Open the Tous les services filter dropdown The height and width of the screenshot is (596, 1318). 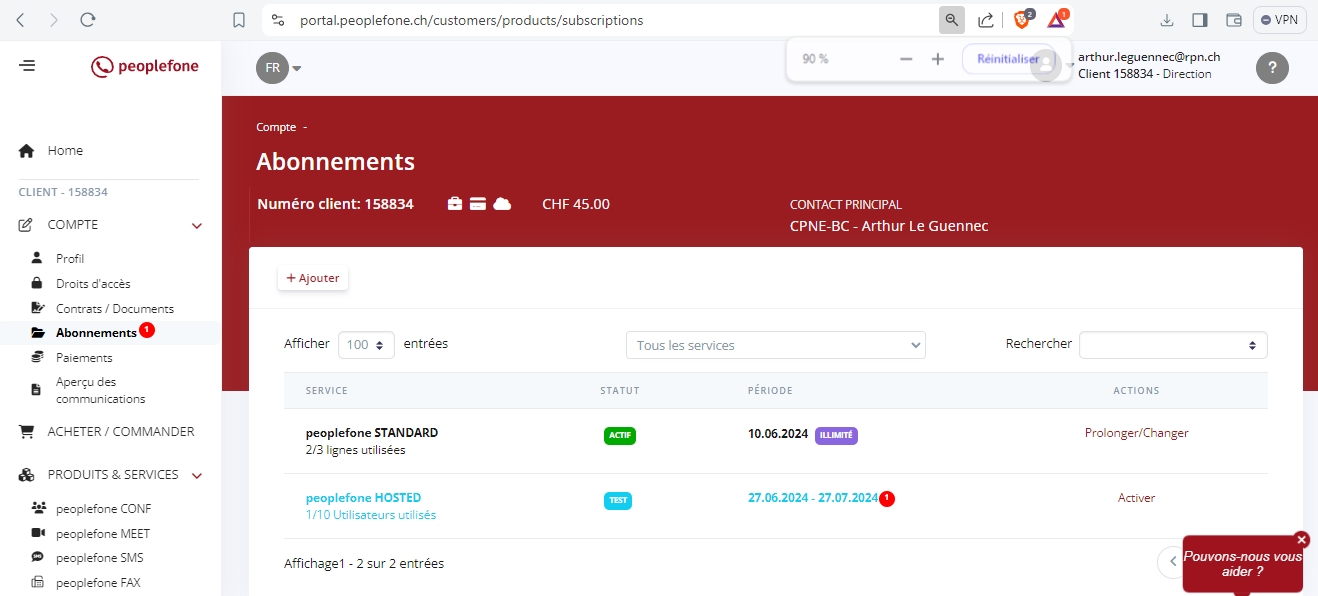coord(776,345)
